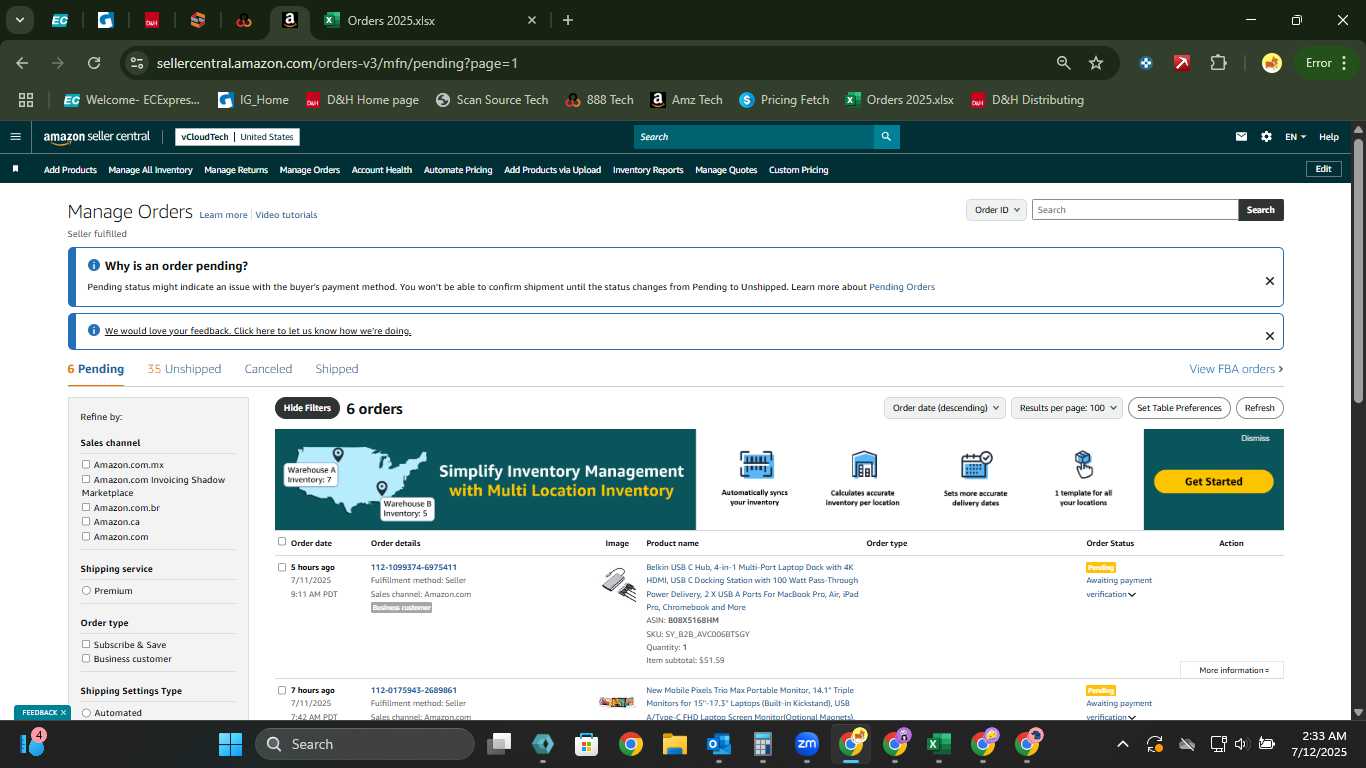The image size is (1366, 768).
Task: Click the Edit button in navigation bar
Action: pos(1323,169)
